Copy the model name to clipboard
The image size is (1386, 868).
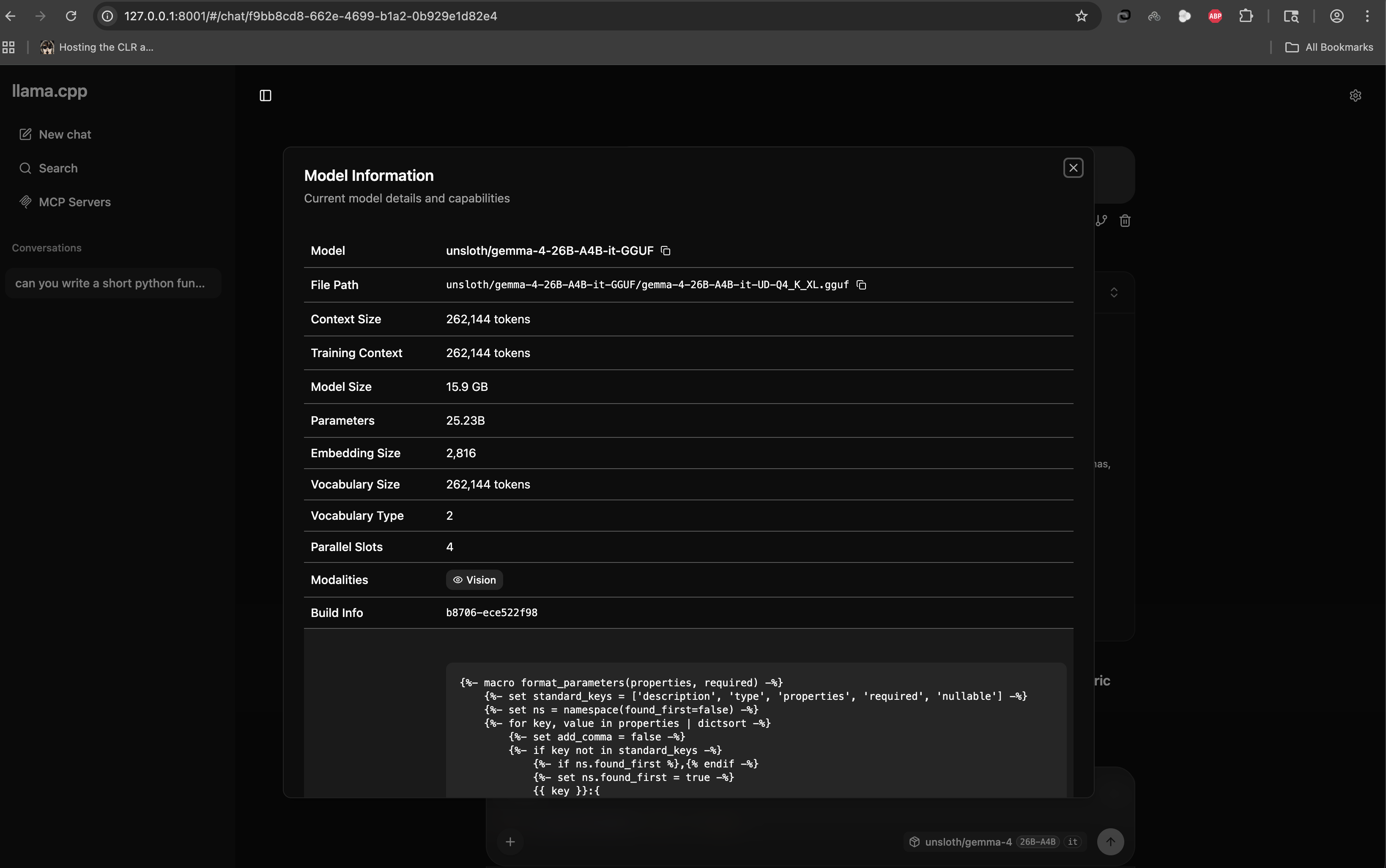[666, 250]
